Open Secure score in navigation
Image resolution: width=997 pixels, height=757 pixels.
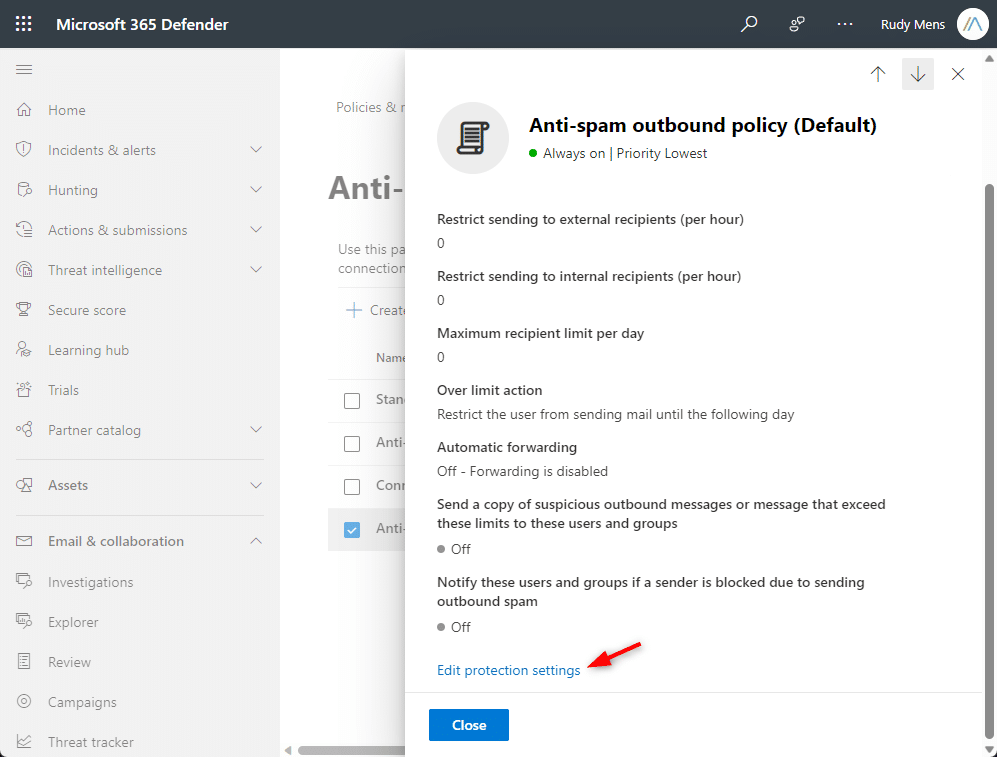(87, 310)
